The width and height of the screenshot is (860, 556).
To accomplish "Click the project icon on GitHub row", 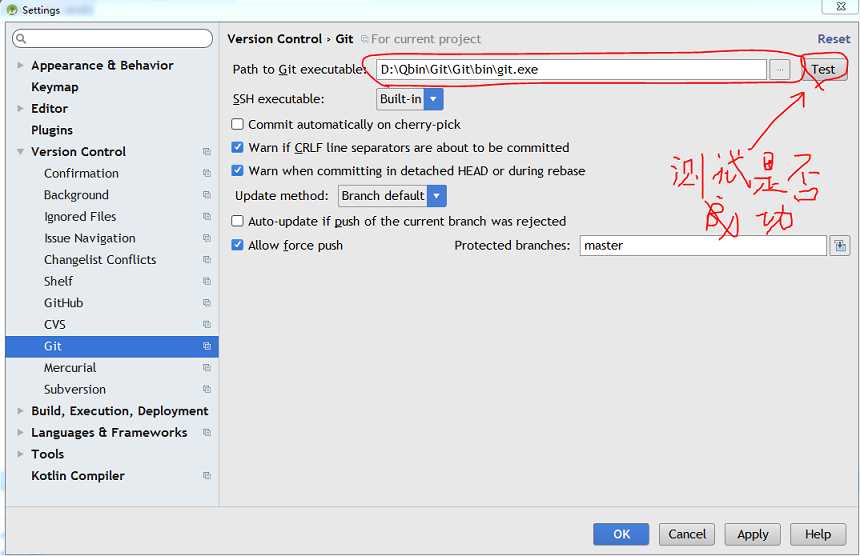I will [207, 303].
